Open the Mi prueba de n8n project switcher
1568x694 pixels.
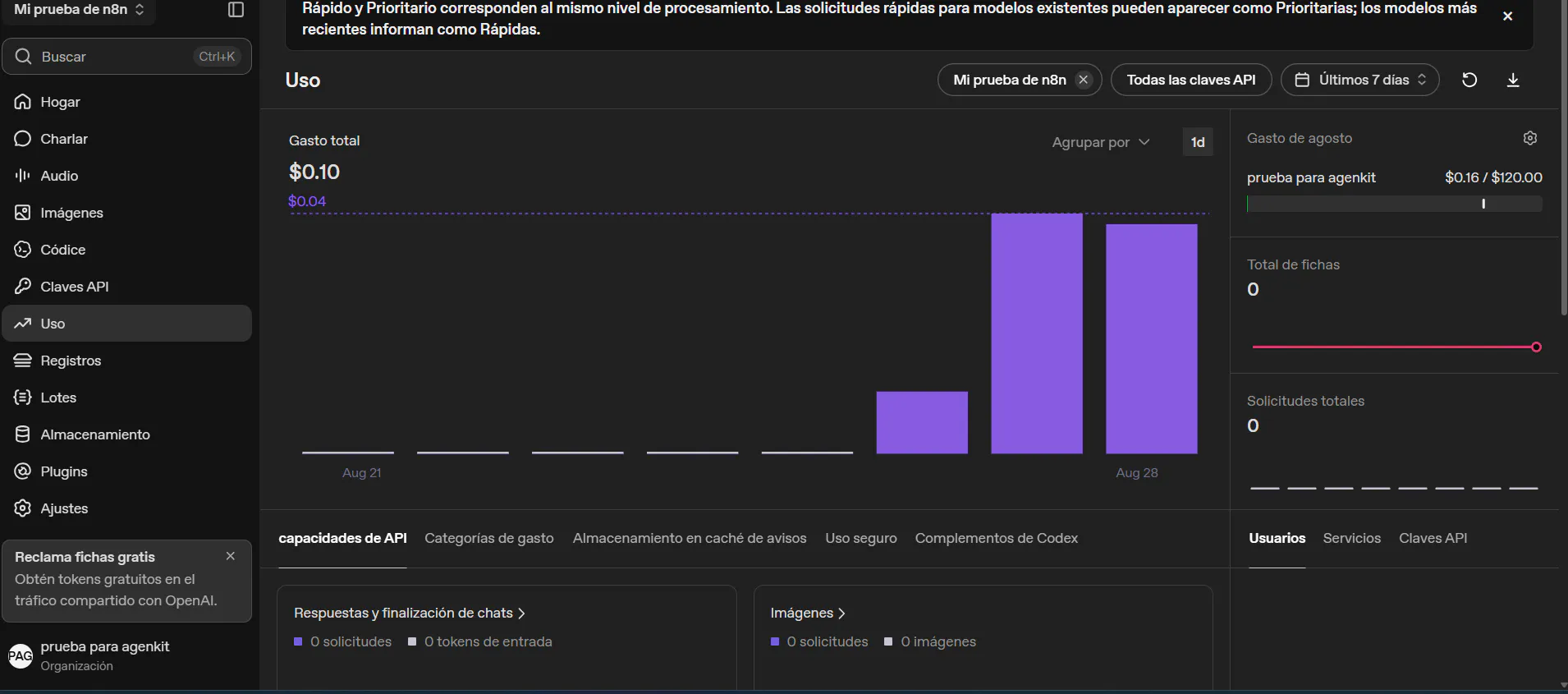point(79,10)
